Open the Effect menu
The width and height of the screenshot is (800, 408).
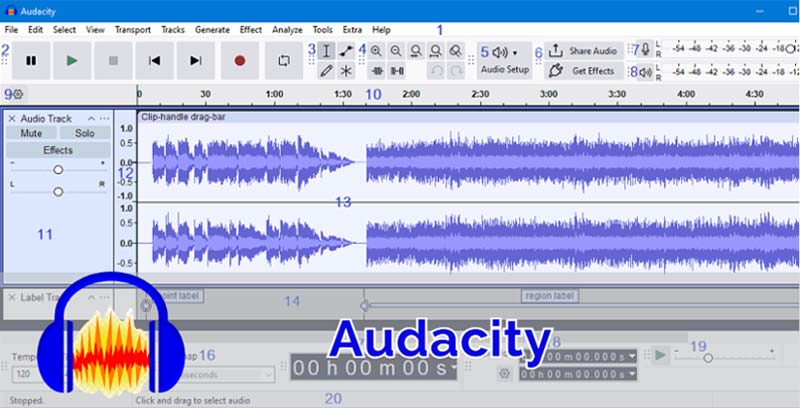click(251, 30)
